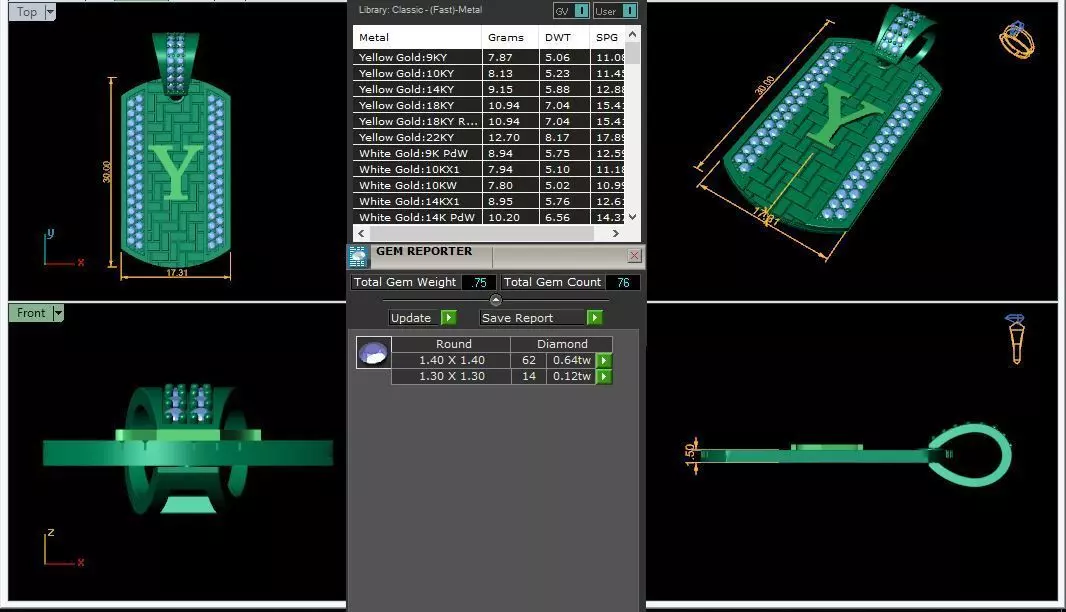Image resolution: width=1066 pixels, height=612 pixels.
Task: Select the Yellow Gold:18KY R... row
Action: 488,121
